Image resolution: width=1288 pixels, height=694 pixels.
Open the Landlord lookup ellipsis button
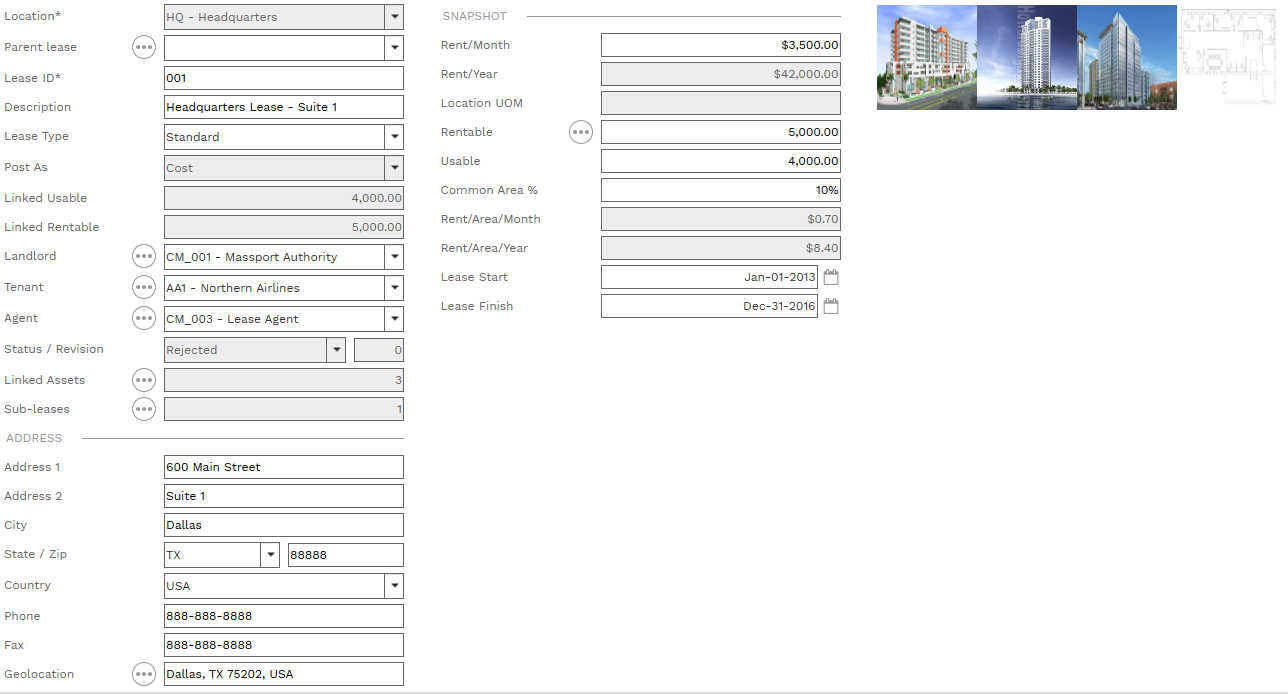[x=144, y=256]
